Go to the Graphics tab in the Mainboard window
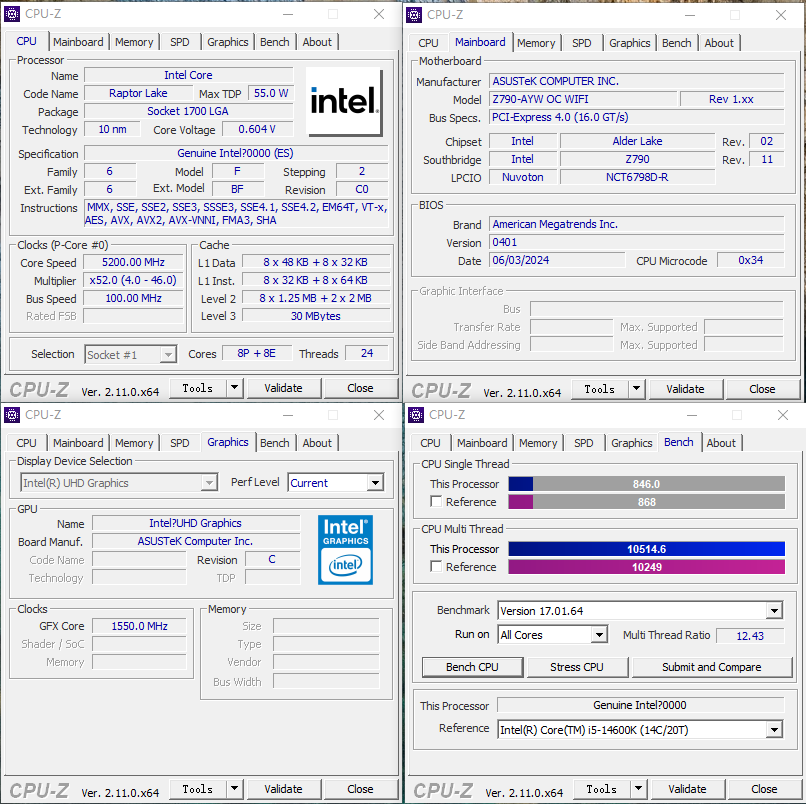This screenshot has height=804, width=806. (x=630, y=43)
